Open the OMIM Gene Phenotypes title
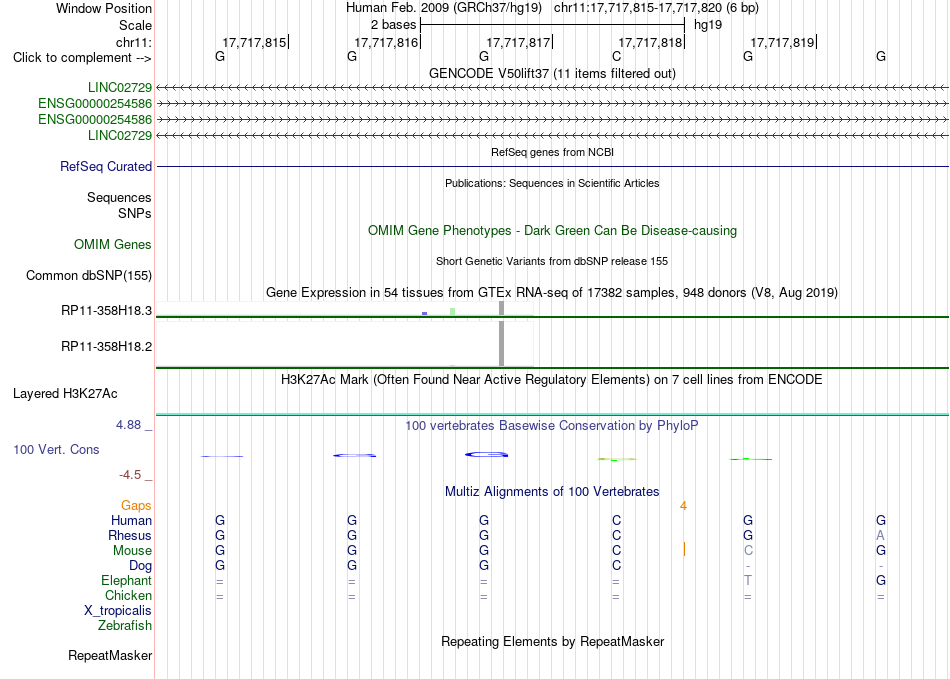 [552, 231]
